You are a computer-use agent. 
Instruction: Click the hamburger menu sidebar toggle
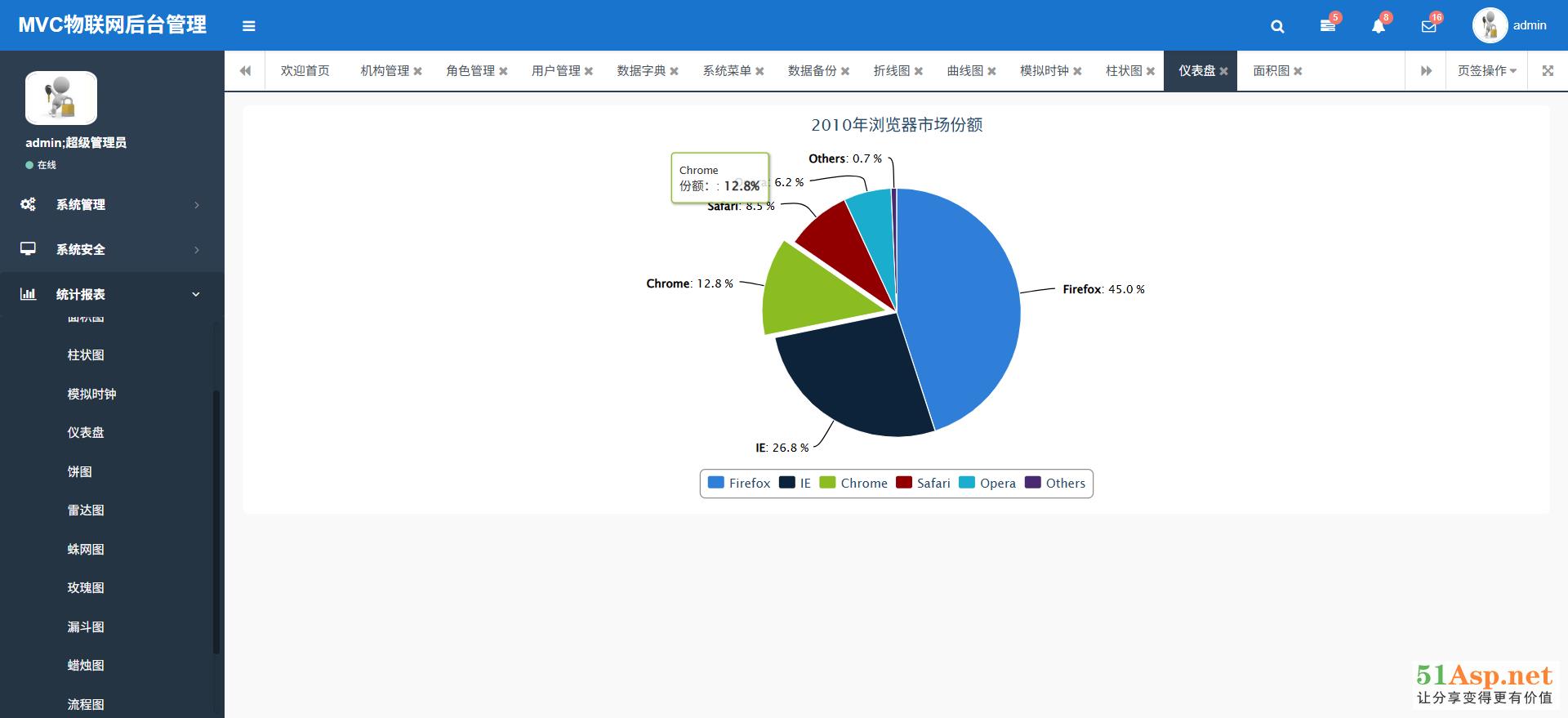tap(249, 26)
